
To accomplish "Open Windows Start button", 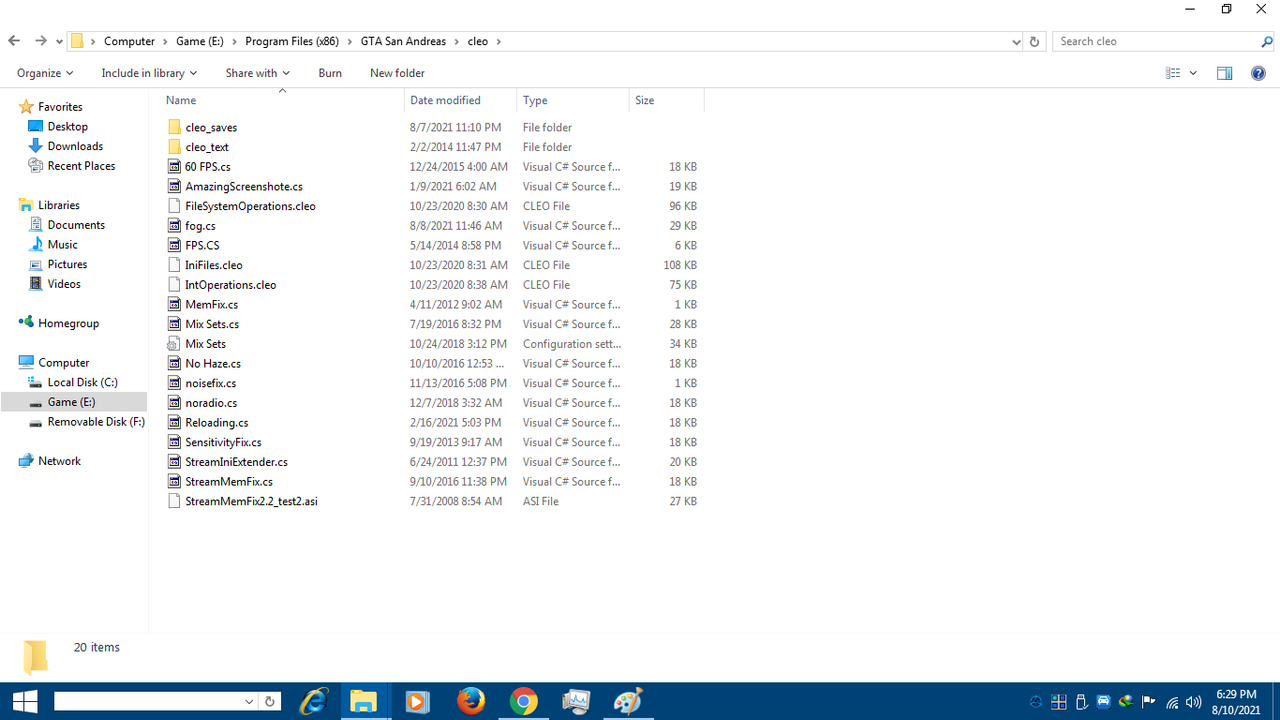I will (25, 701).
